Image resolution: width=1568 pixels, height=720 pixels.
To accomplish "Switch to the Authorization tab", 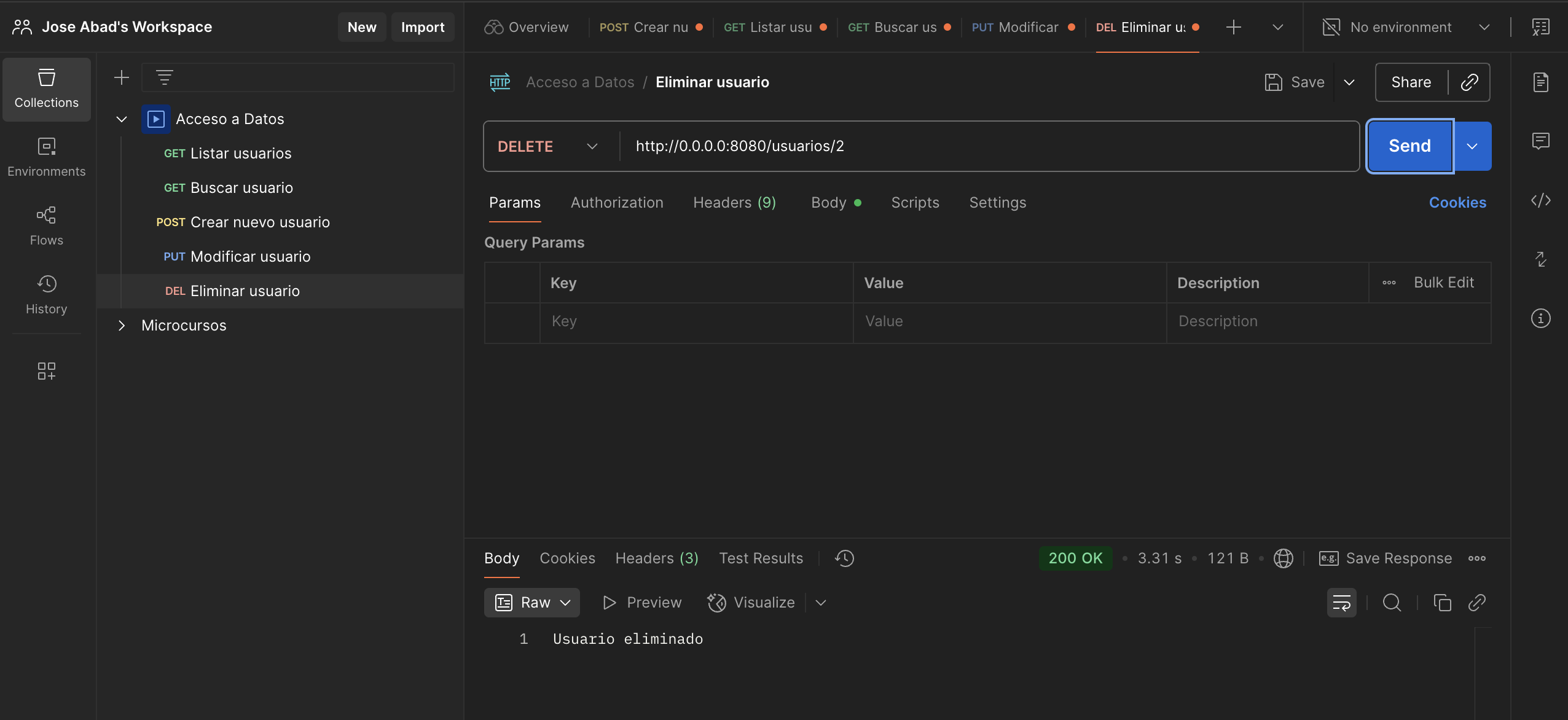I will coord(617,203).
